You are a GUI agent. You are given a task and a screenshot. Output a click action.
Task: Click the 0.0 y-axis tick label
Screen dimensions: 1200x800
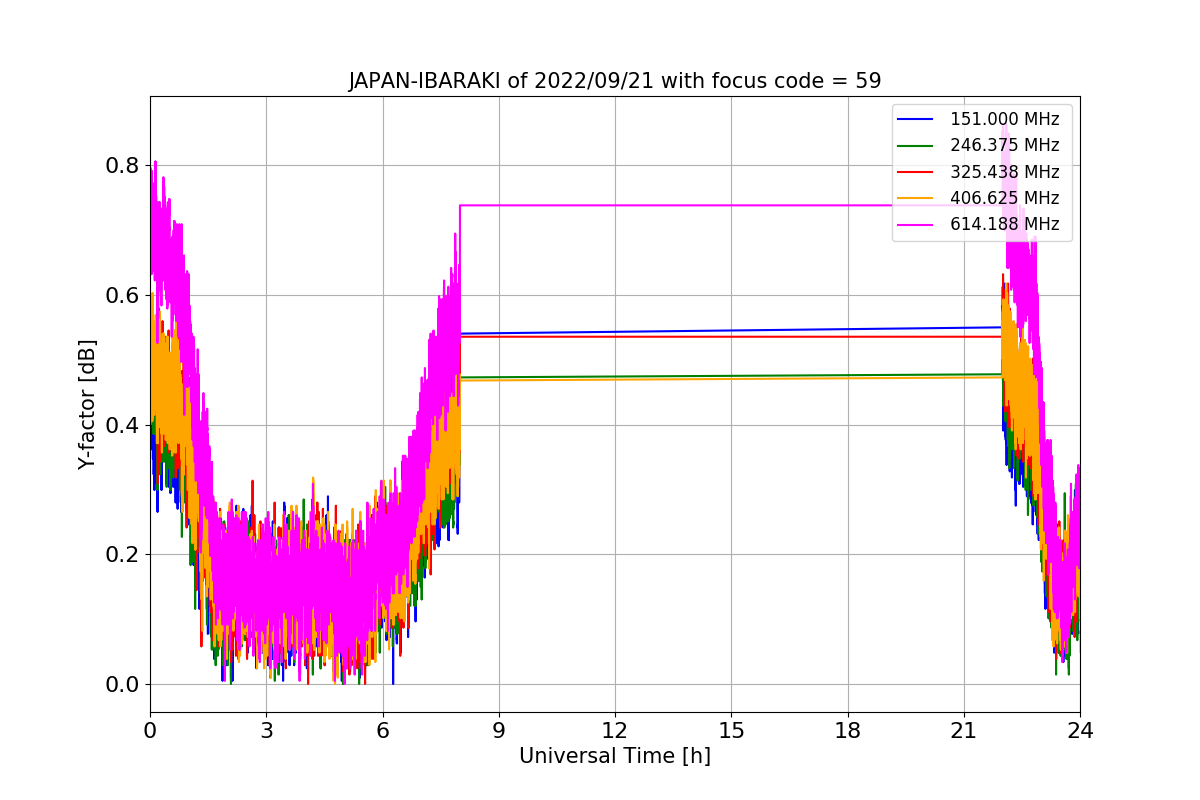[x=123, y=685]
